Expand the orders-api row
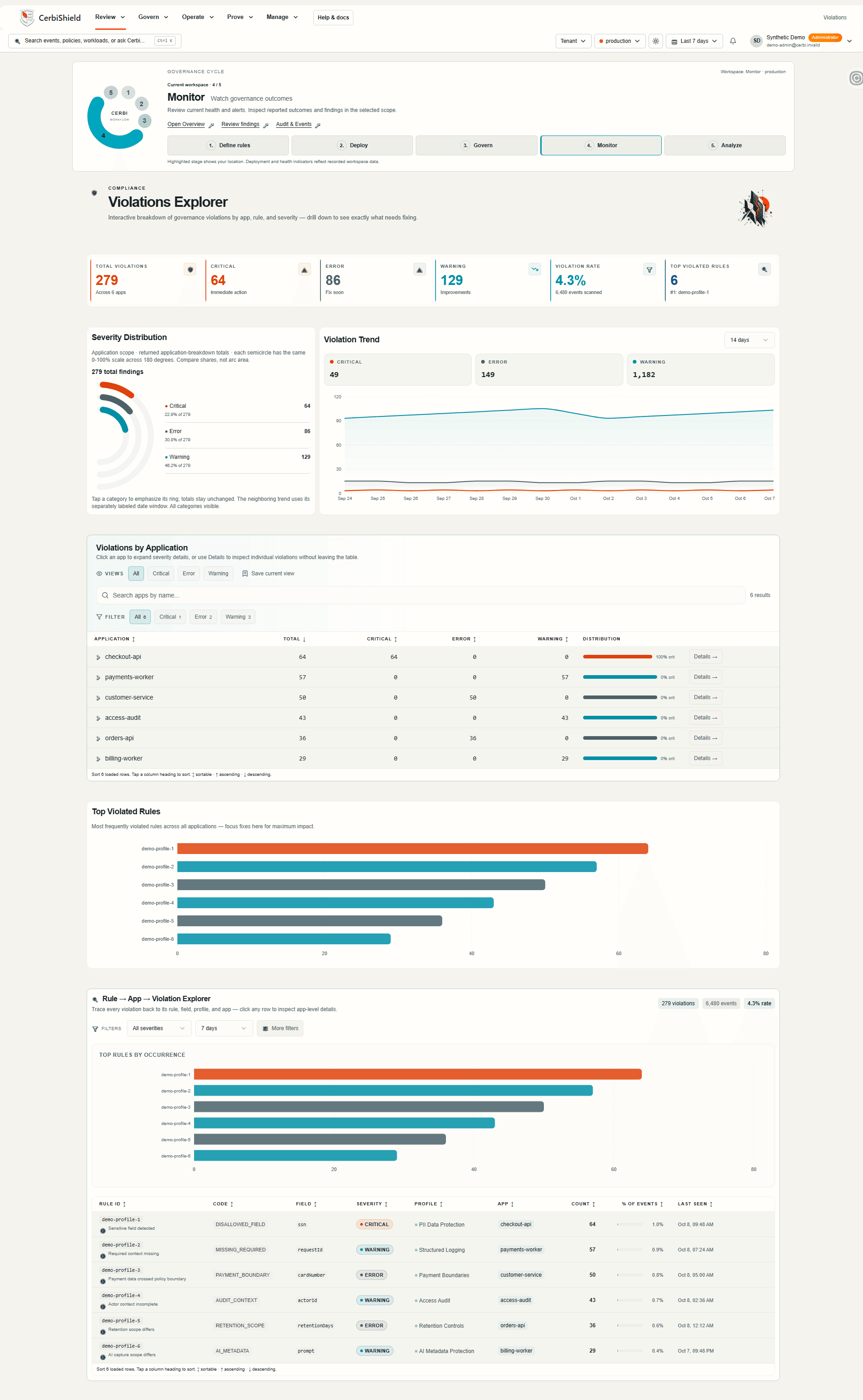 pos(98,739)
